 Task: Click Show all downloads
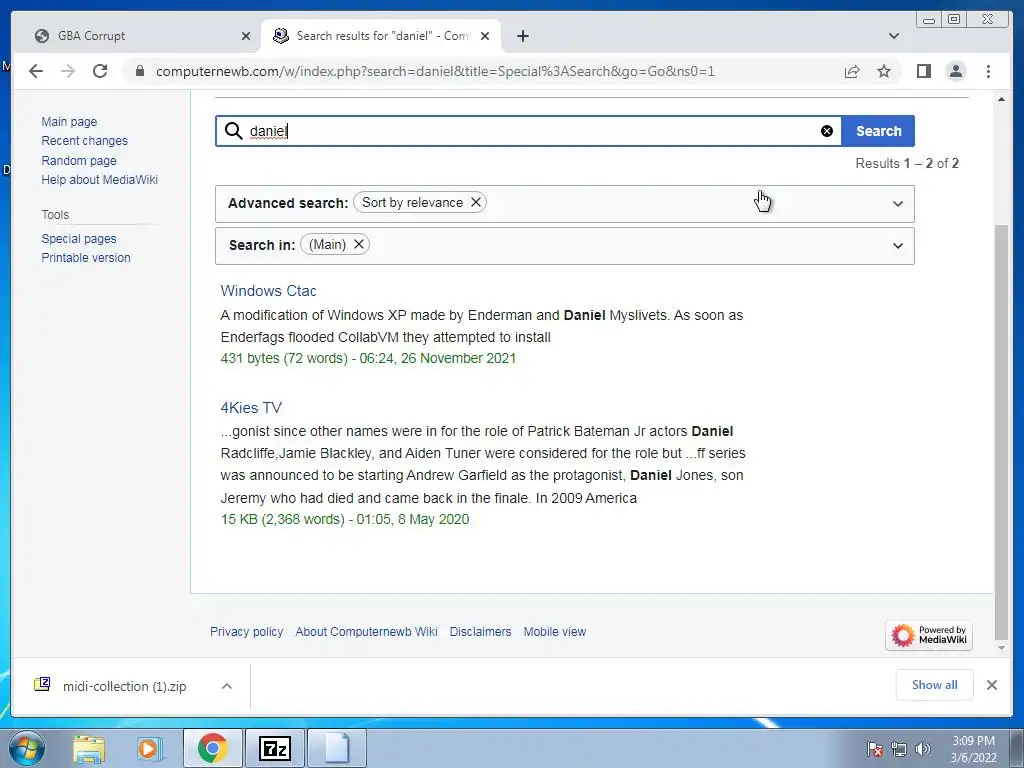pos(934,685)
